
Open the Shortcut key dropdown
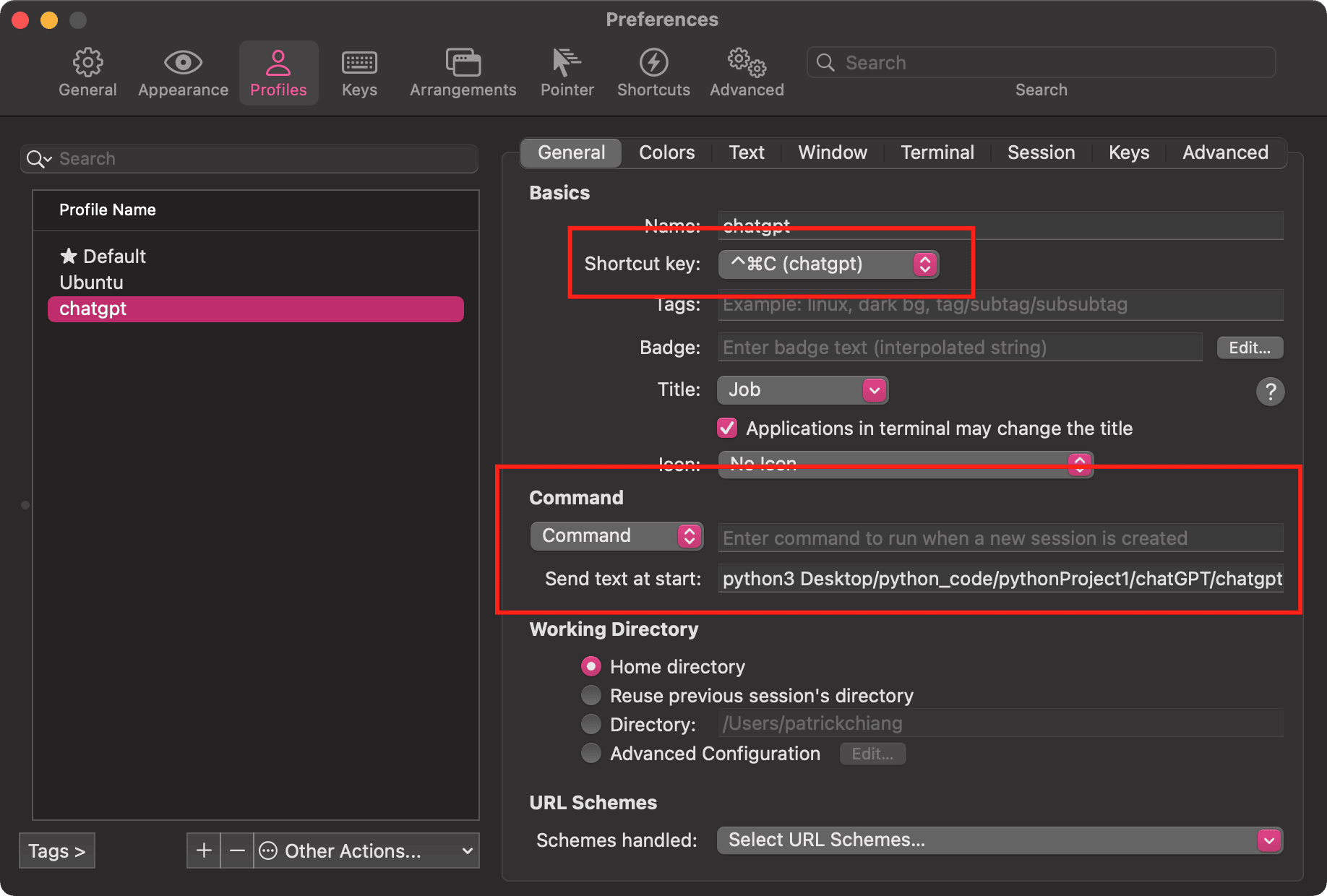pos(828,264)
